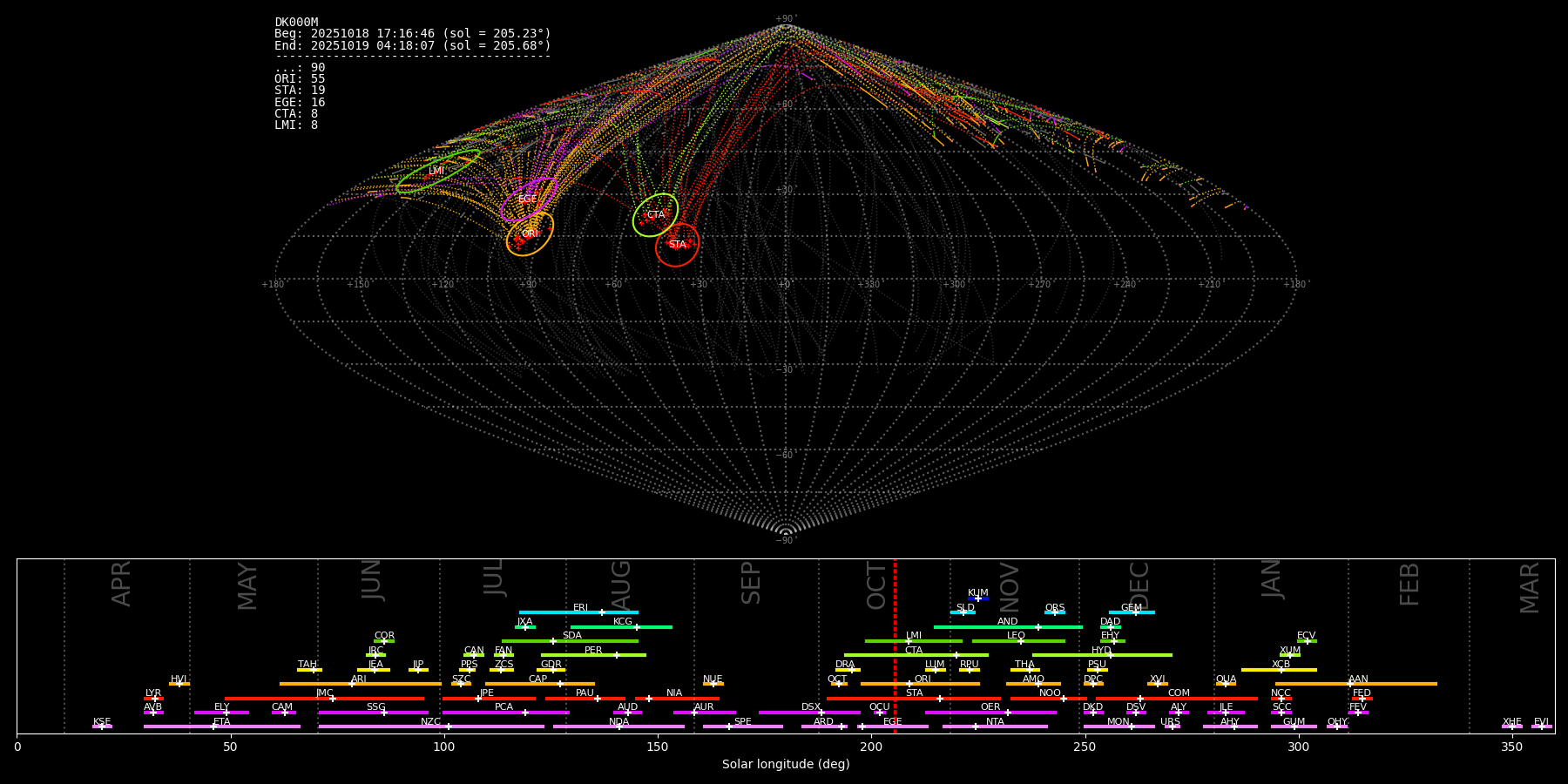Select the KUM blue shower bar
1568x784 pixels.
pyautogui.click(x=978, y=598)
